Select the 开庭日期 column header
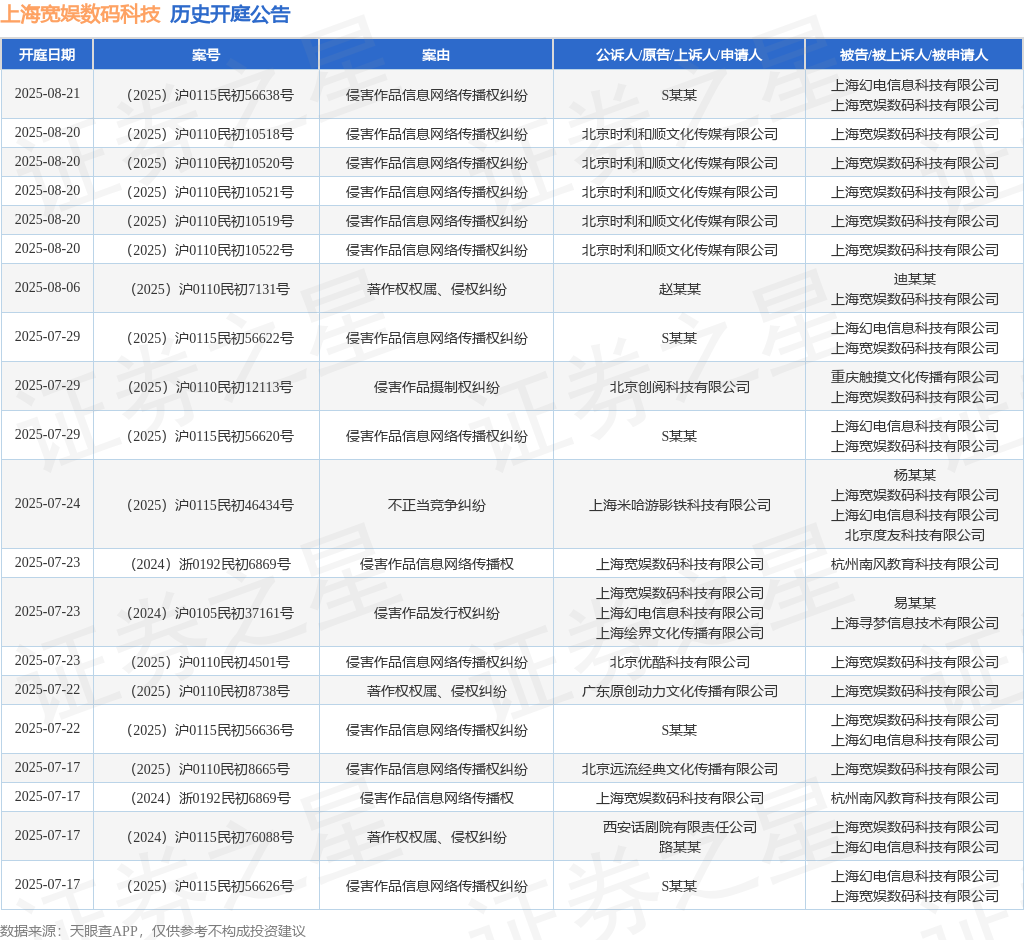The height and width of the screenshot is (940, 1024). (x=47, y=55)
